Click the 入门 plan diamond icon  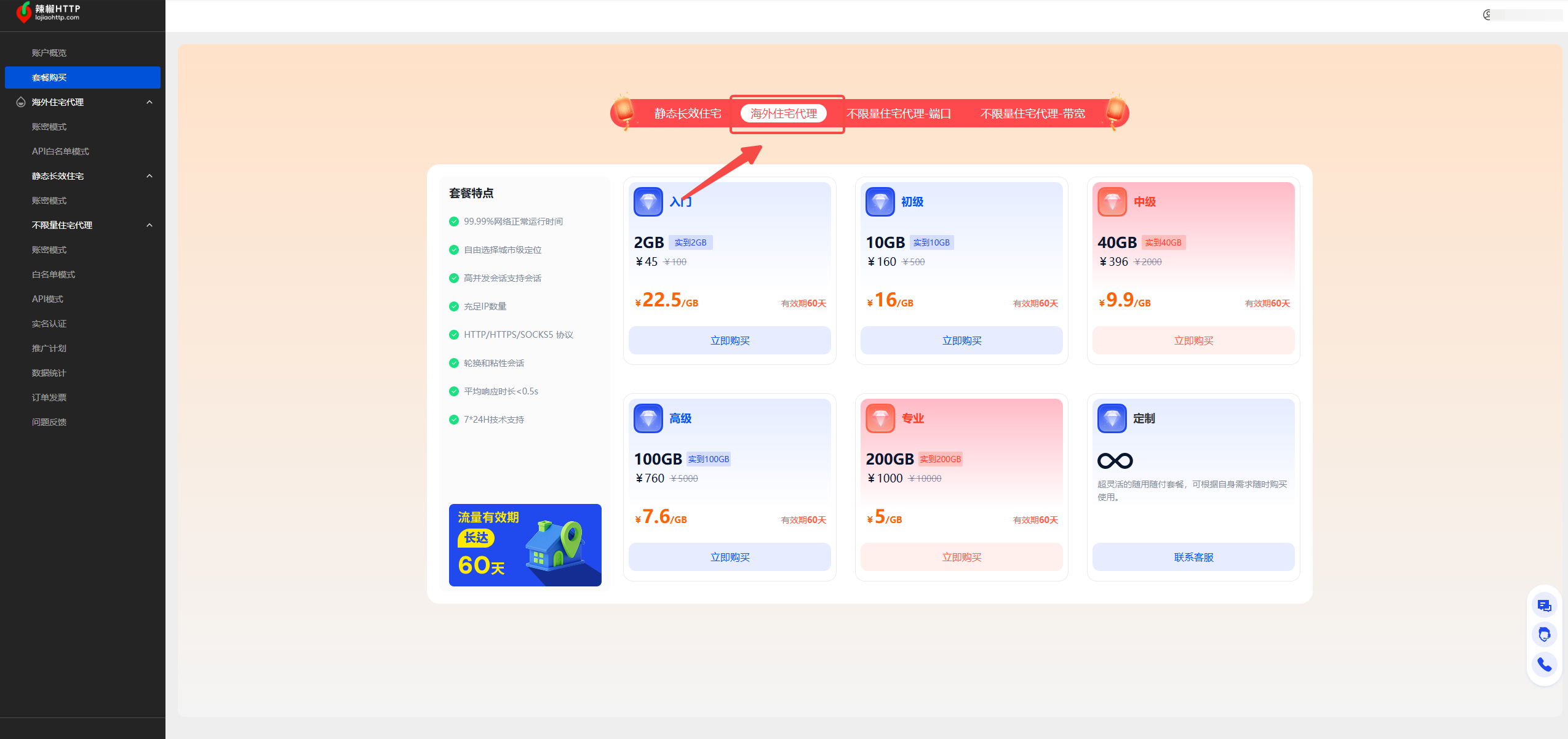click(648, 202)
